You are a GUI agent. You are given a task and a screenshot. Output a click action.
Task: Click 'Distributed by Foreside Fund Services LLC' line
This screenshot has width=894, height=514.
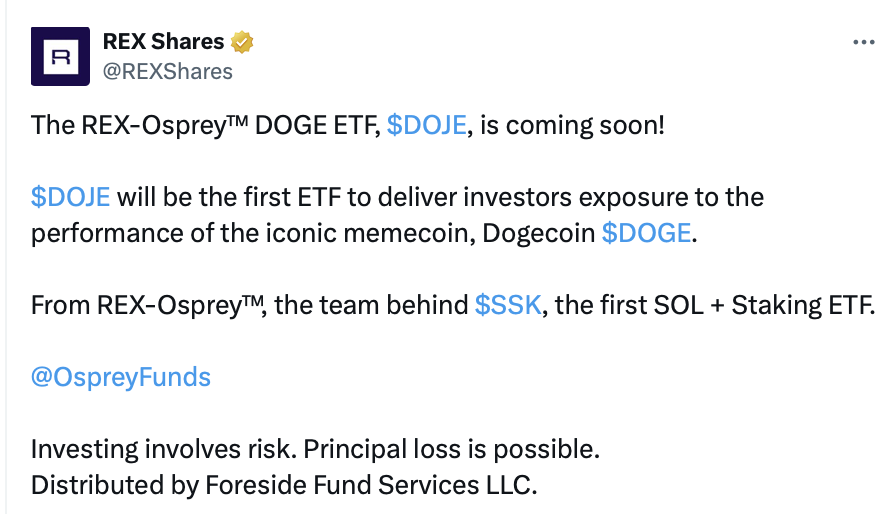(x=285, y=485)
